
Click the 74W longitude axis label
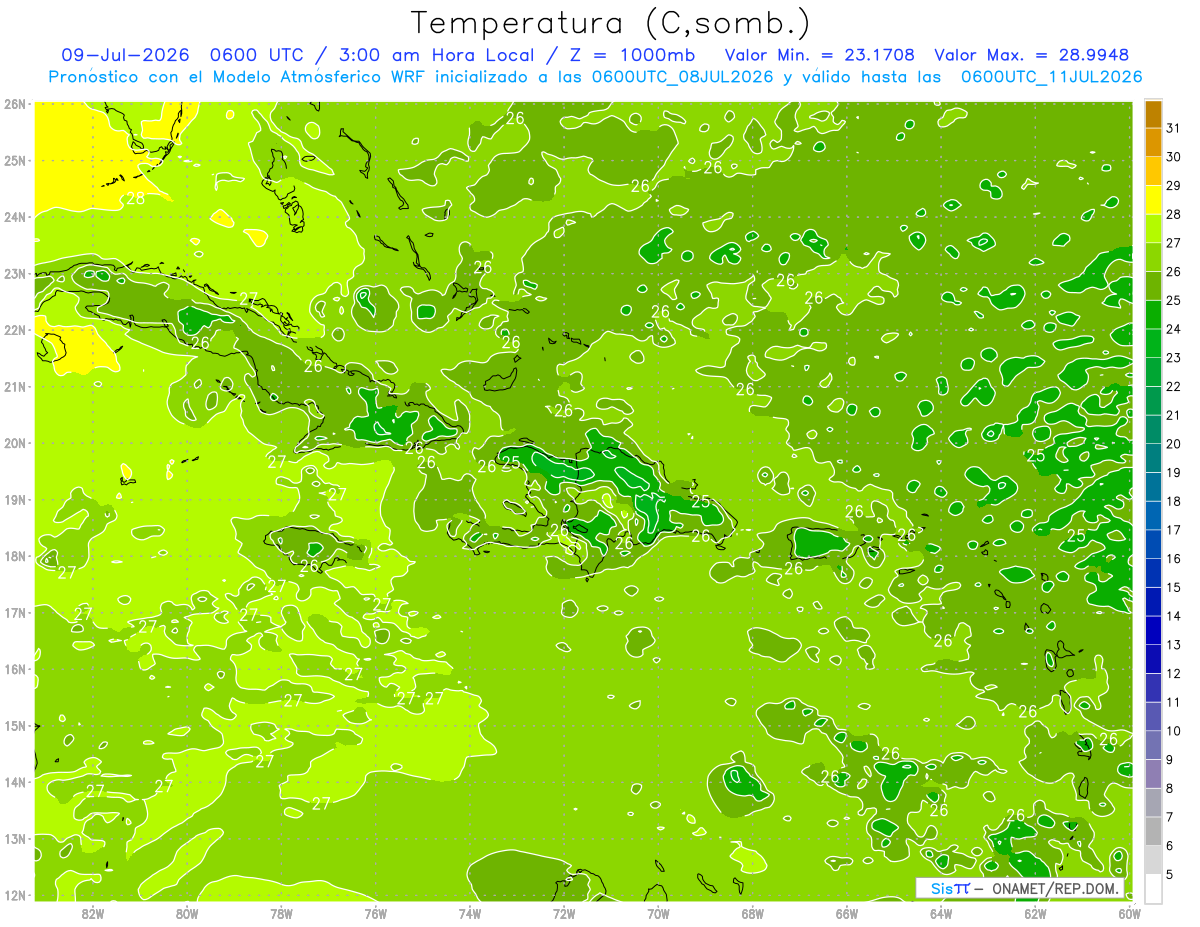pyautogui.click(x=470, y=913)
